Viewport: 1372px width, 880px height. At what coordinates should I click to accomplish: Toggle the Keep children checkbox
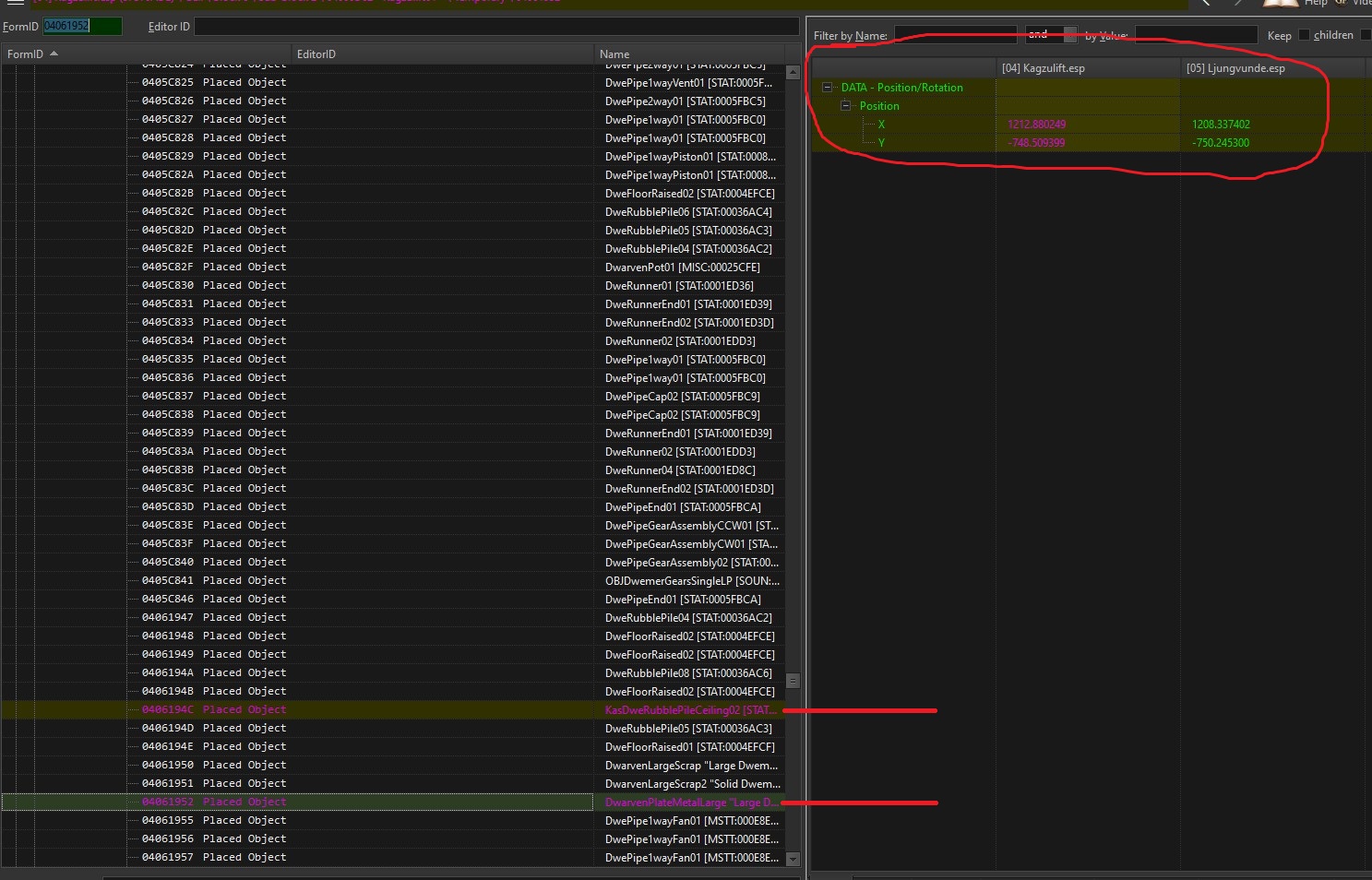click(x=1304, y=35)
